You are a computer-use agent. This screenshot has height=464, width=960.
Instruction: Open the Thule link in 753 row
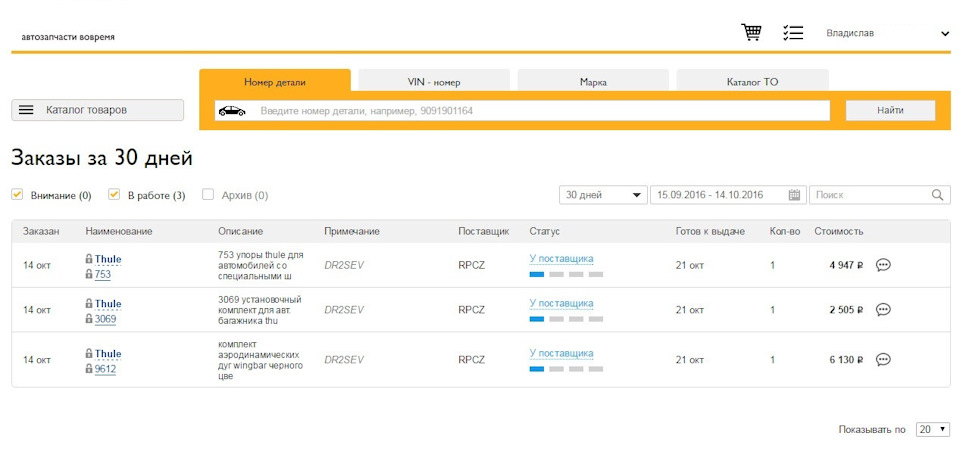coord(108,260)
